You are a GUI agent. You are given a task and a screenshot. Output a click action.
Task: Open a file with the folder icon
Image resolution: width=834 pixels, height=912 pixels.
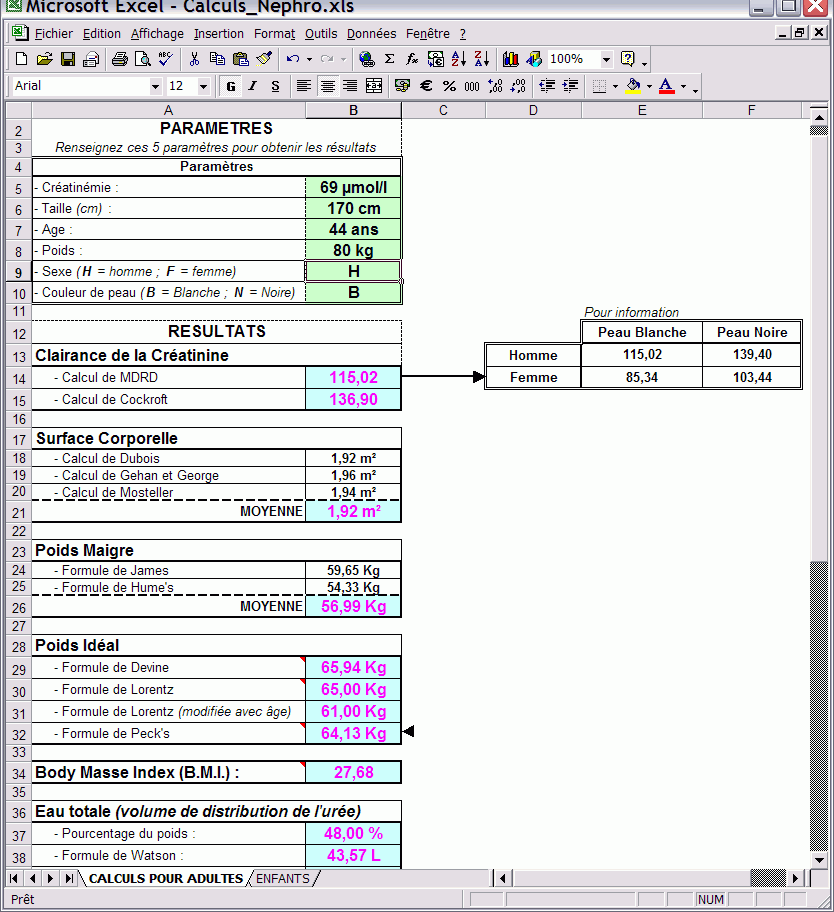click(44, 59)
